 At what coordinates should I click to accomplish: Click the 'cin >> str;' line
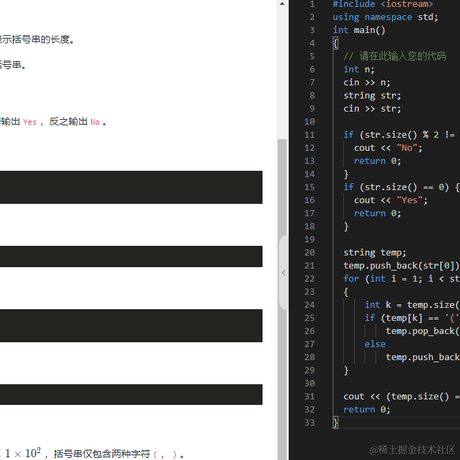372,108
